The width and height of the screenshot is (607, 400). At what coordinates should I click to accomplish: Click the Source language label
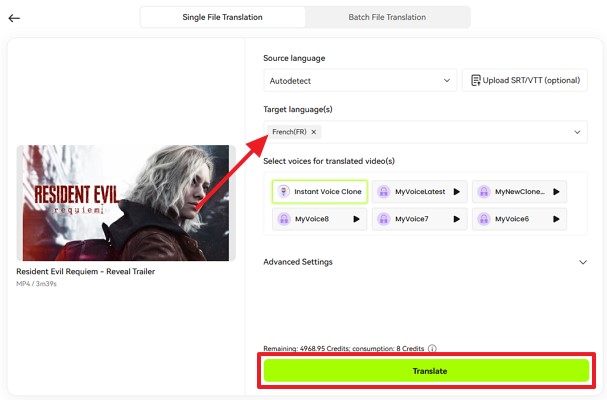pyautogui.click(x=294, y=58)
